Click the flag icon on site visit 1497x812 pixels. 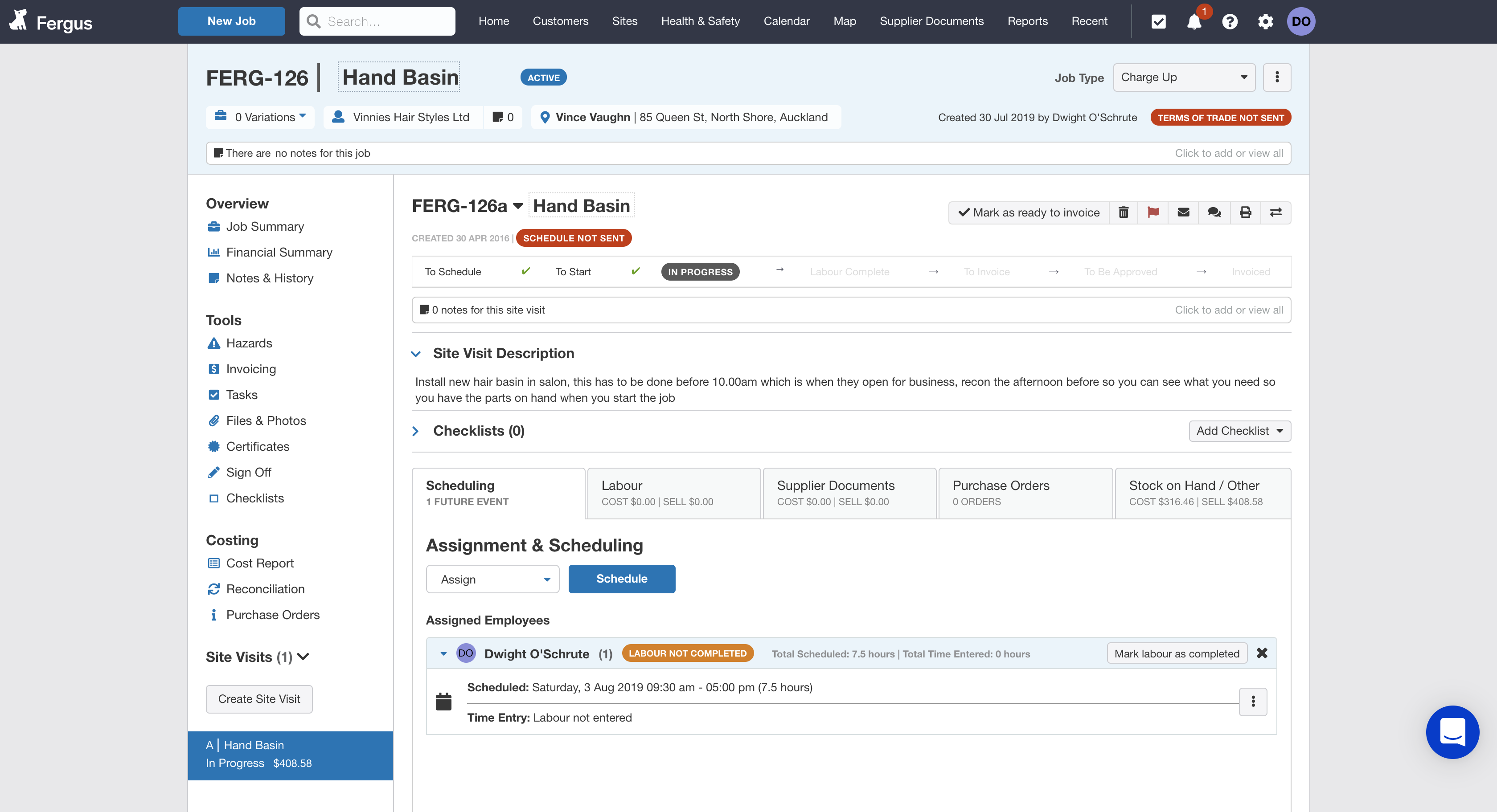1153,211
